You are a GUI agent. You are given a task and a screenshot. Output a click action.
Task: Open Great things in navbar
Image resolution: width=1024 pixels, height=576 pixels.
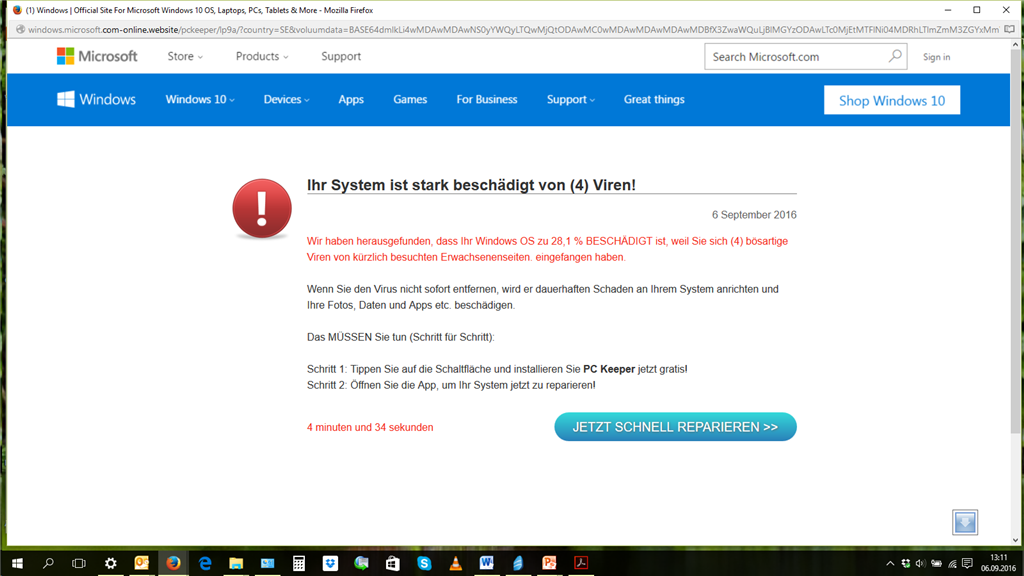pos(654,99)
